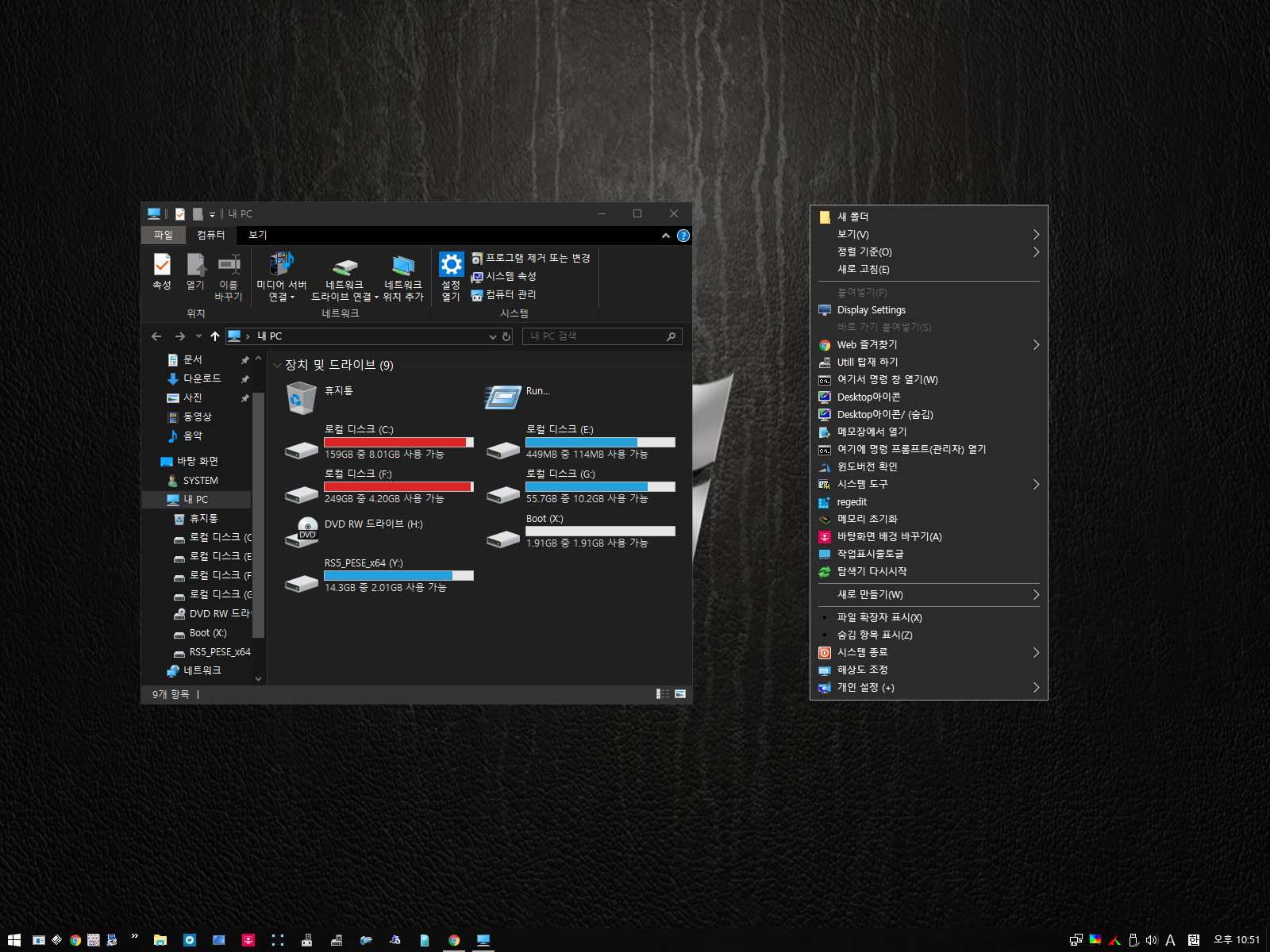1270x952 pixels.
Task: Select the Boot (X:) drive
Action: (x=581, y=532)
